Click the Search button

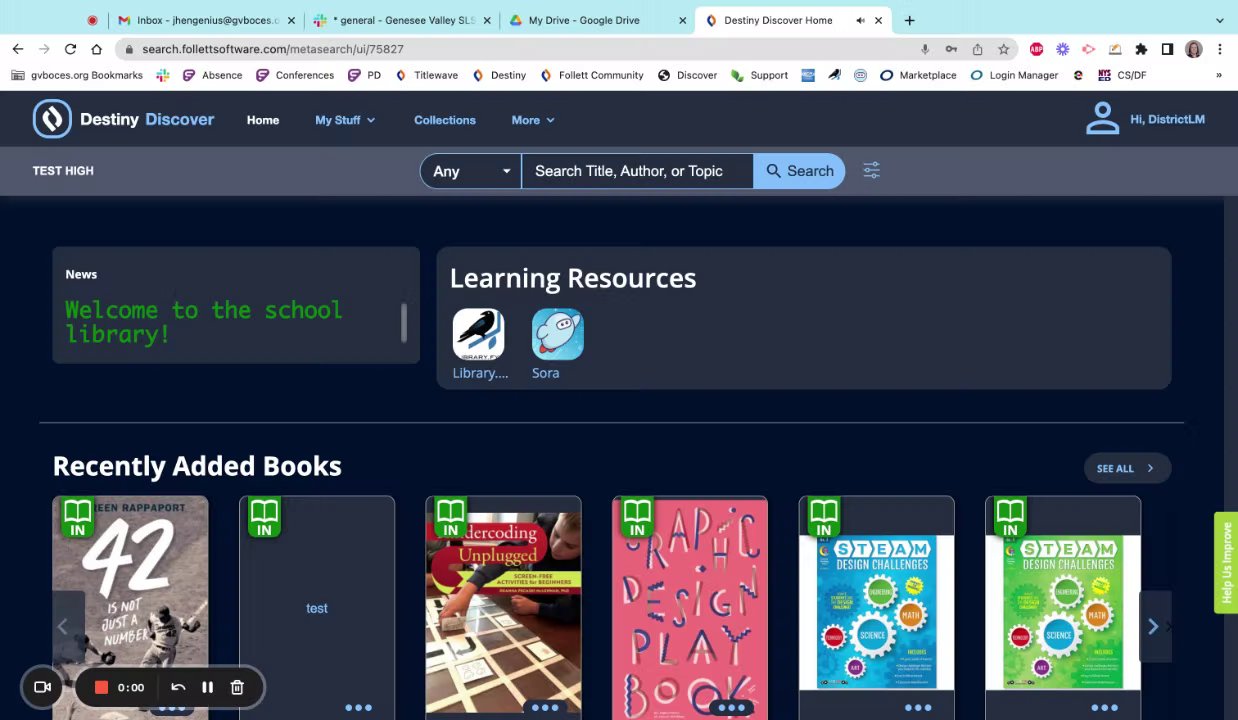pyautogui.click(x=799, y=171)
